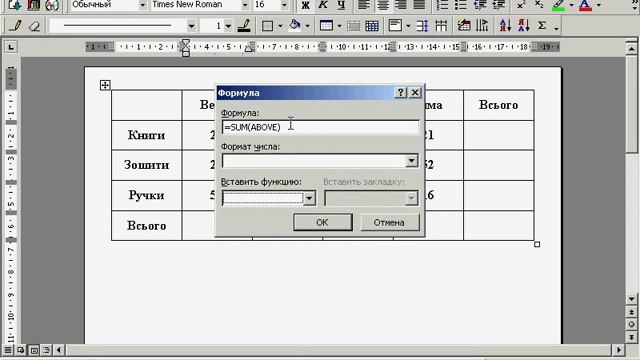Click the table move handle icon
Image resolution: width=640 pixels, height=360 pixels.
click(105, 85)
